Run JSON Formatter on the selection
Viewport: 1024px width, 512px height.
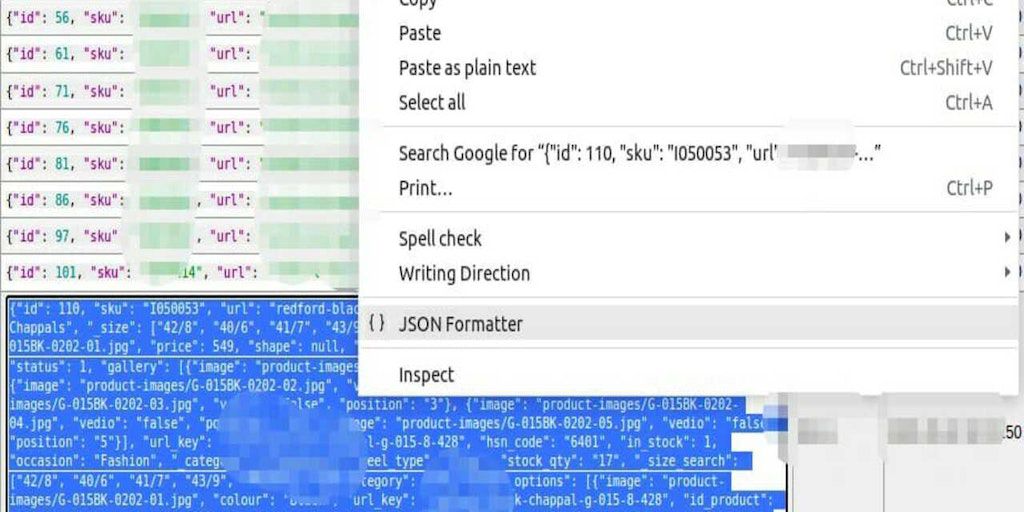(x=461, y=324)
